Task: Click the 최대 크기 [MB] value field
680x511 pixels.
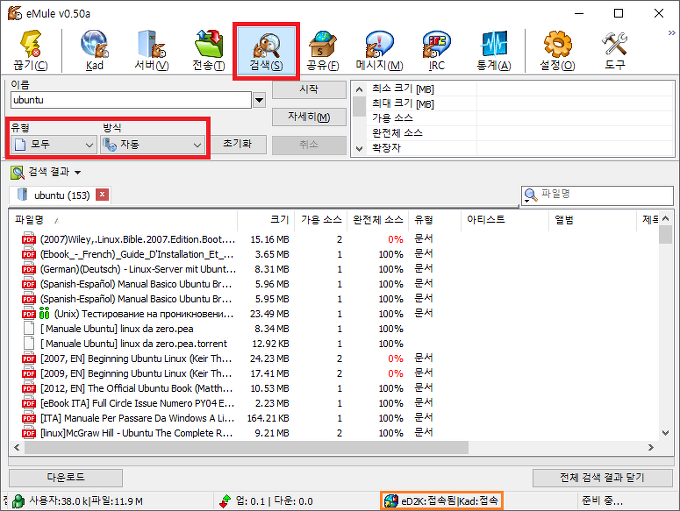Action: coord(575,104)
